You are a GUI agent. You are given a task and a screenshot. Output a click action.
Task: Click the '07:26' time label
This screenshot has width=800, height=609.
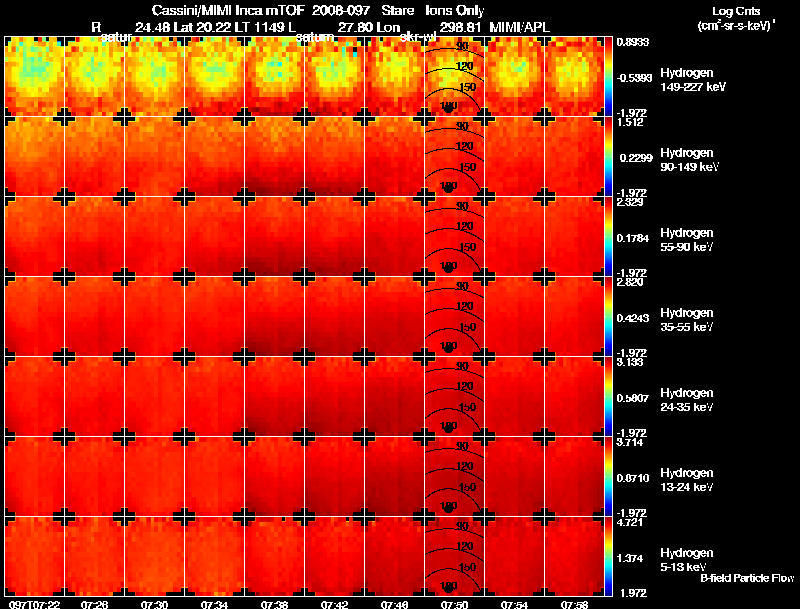click(94, 604)
